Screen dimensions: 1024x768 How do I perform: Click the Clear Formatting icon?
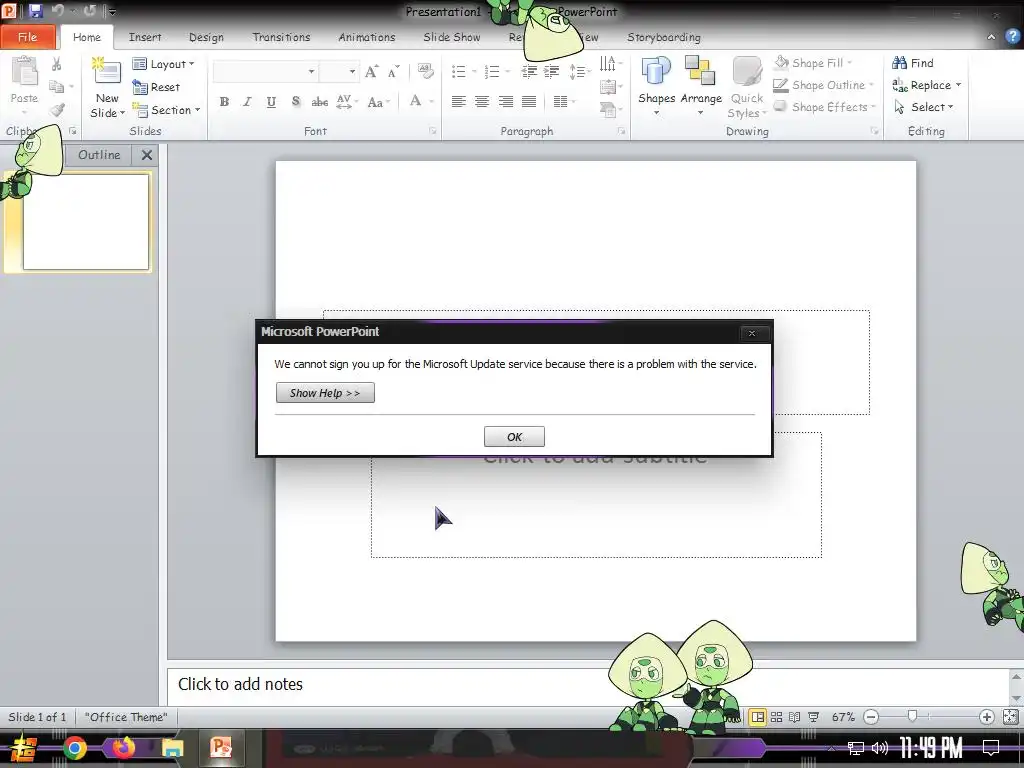(x=426, y=71)
